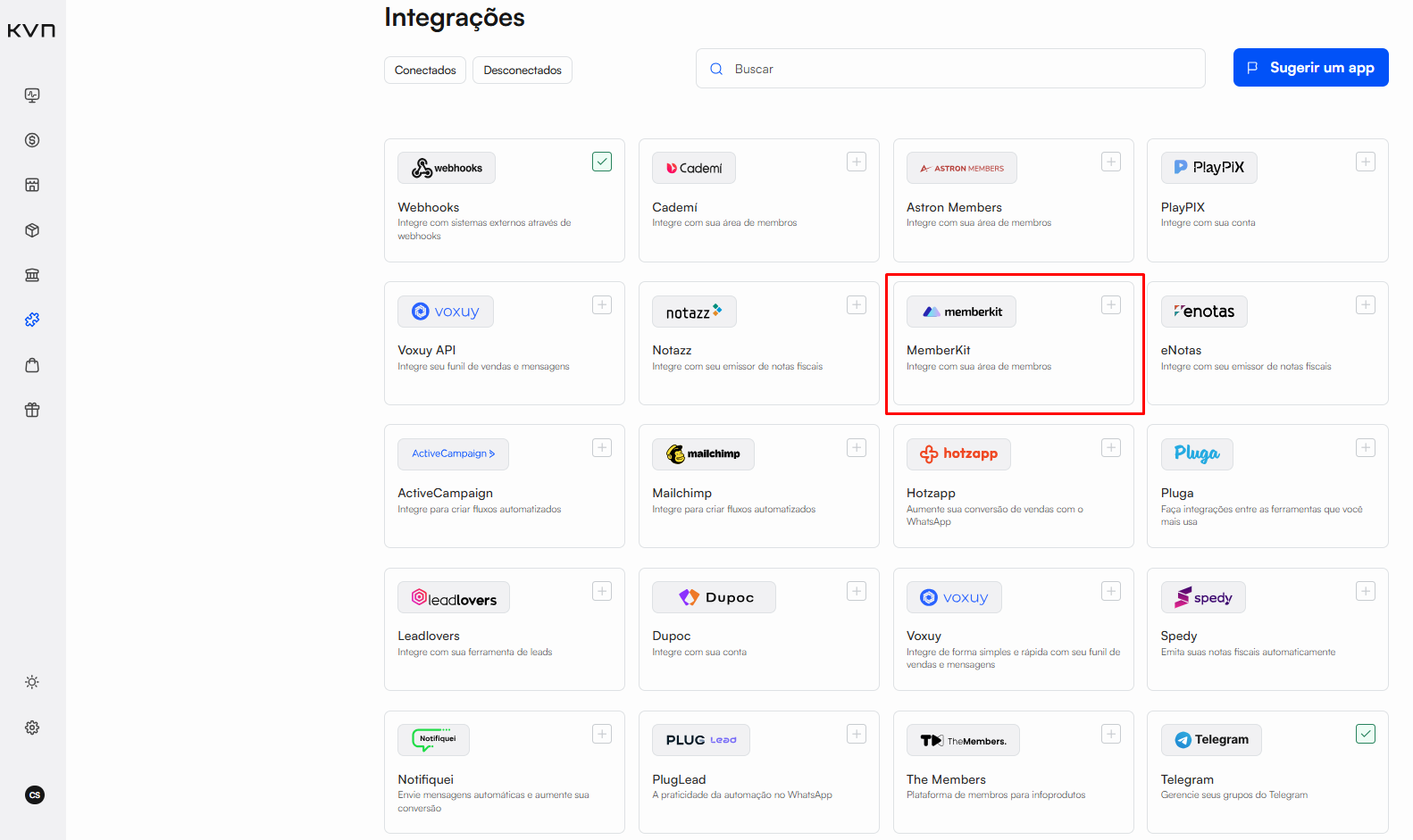
Task: Toggle the Webhooks connected checkmark
Action: pyautogui.click(x=602, y=162)
